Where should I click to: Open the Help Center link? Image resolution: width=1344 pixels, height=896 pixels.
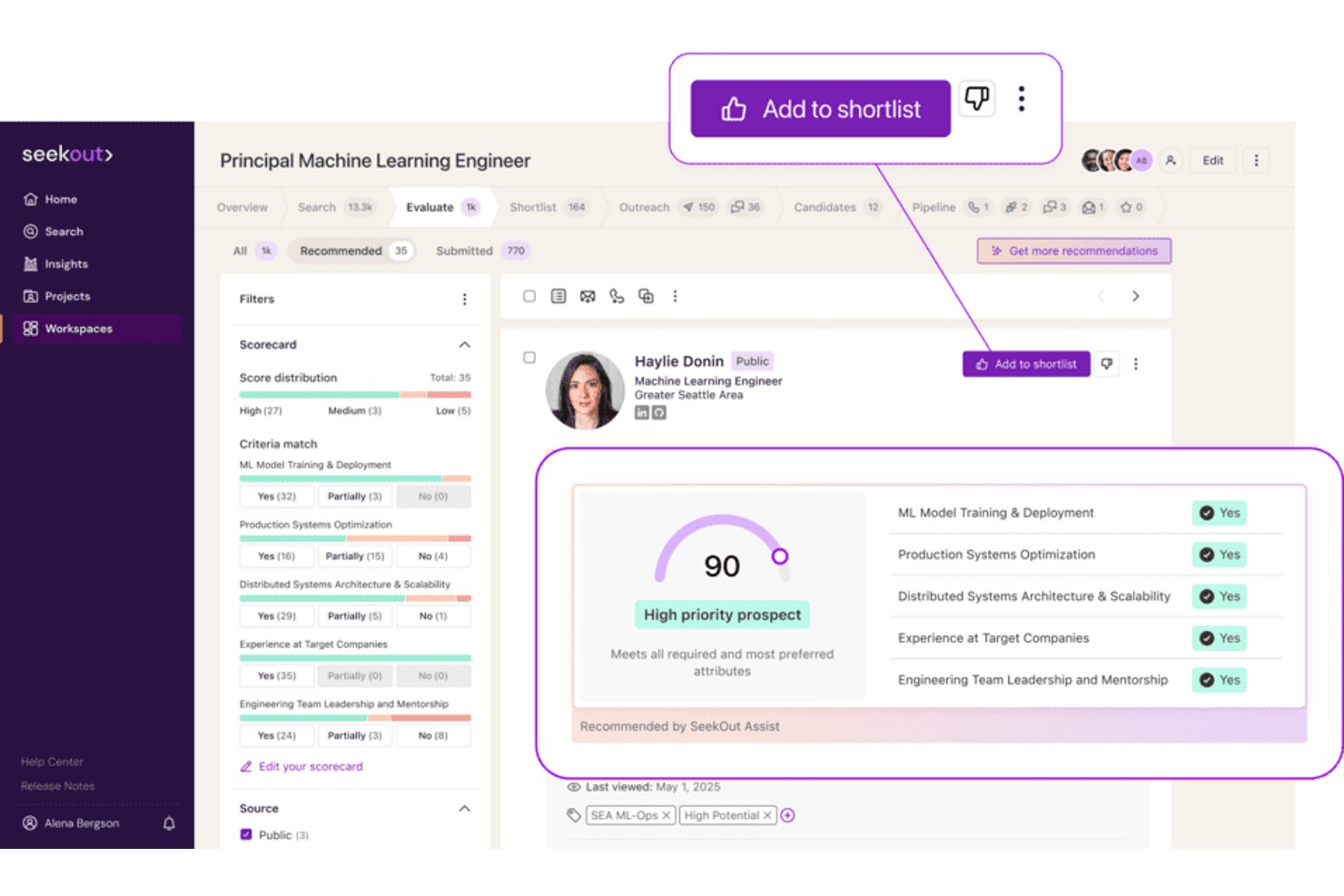[x=52, y=762]
